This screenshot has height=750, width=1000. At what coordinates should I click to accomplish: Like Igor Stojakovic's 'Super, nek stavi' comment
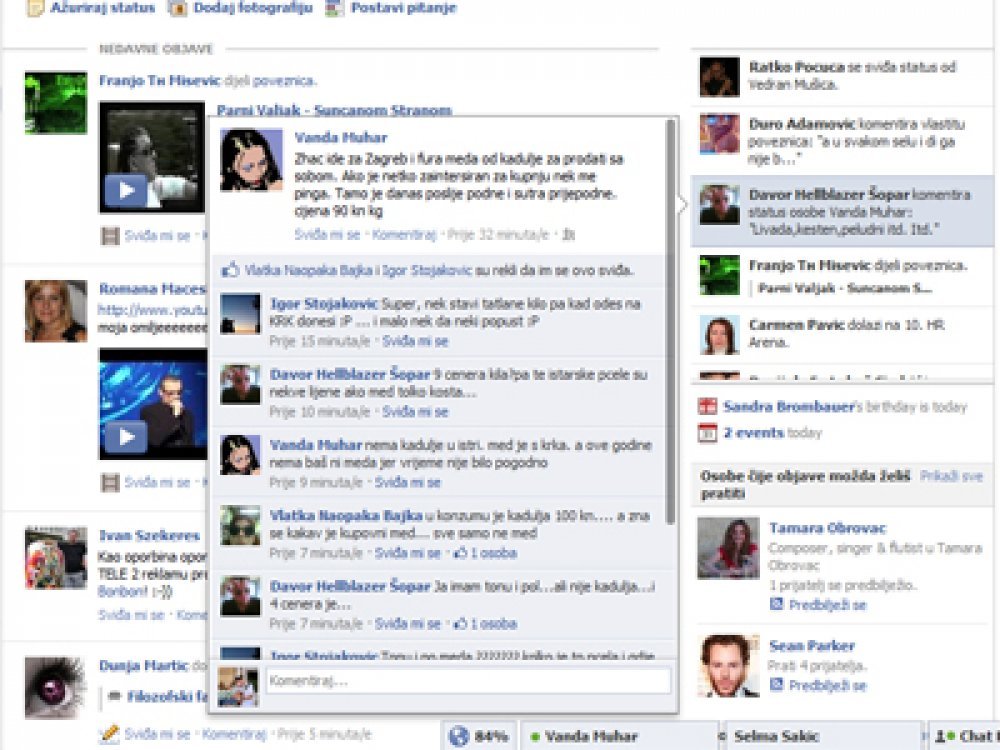tap(415, 341)
